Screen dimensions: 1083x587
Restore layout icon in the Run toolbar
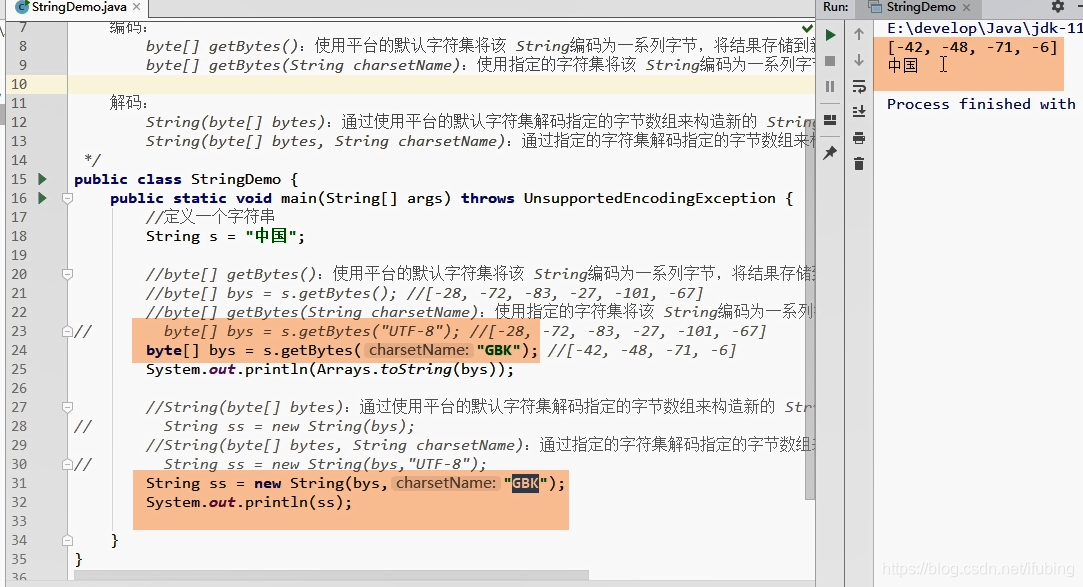[830, 120]
